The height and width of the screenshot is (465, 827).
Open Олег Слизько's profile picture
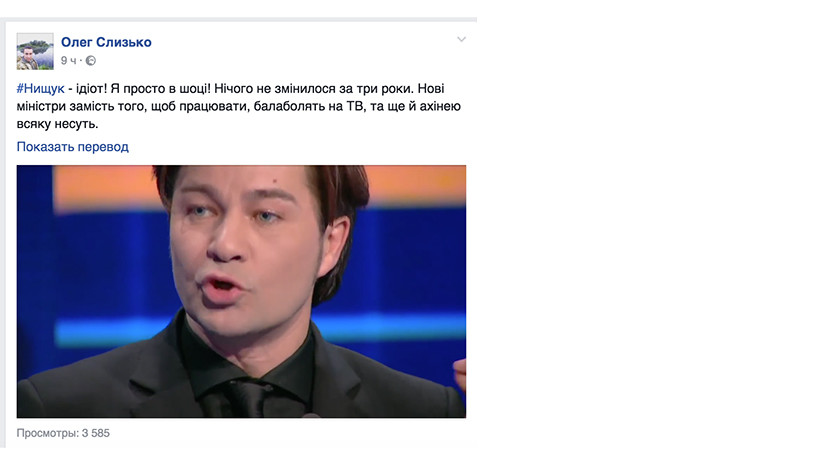tap(35, 51)
